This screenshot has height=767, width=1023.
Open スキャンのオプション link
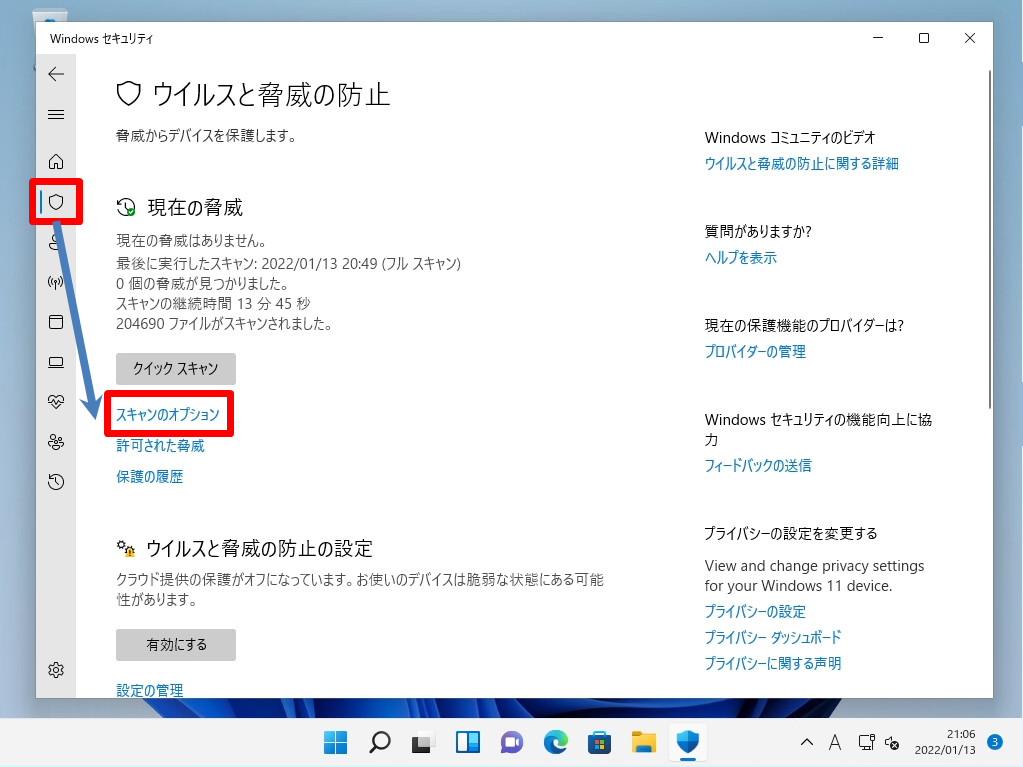(x=168, y=415)
